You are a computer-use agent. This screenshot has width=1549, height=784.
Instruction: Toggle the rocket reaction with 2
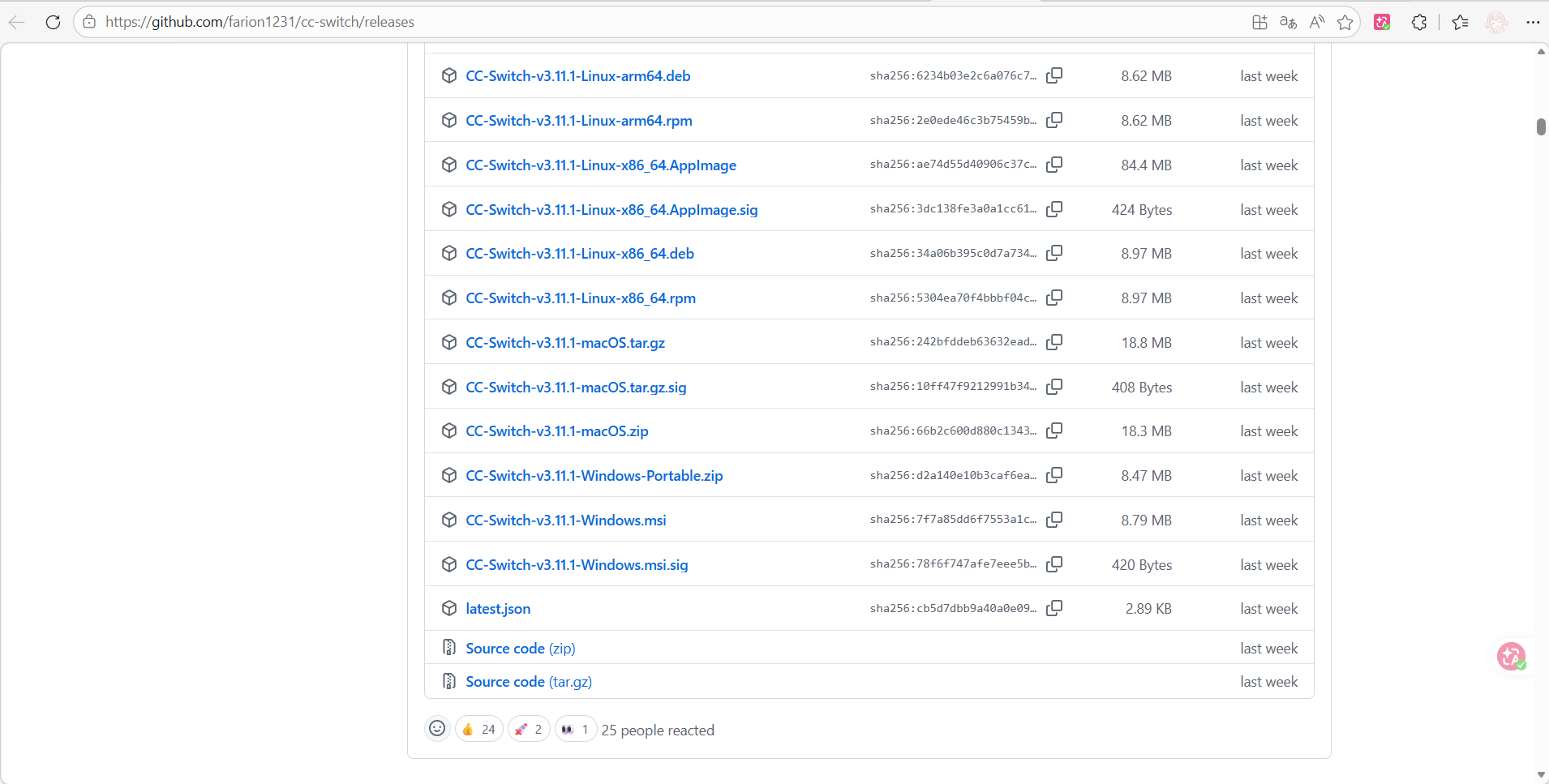(x=529, y=729)
